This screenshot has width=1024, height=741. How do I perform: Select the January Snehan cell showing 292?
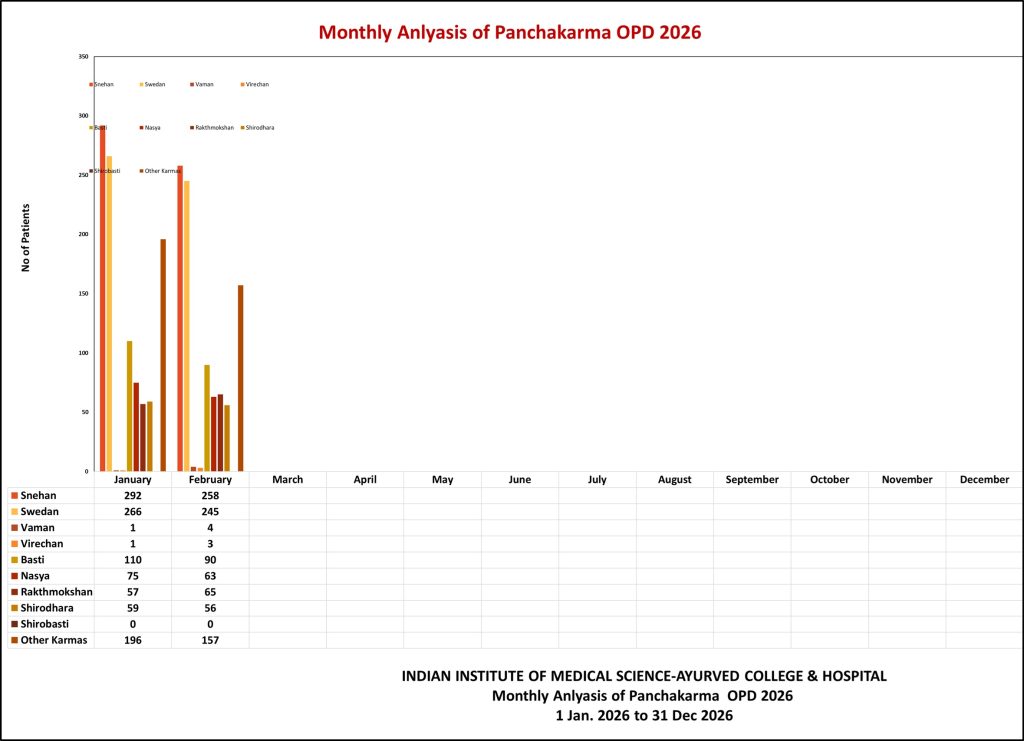click(132, 496)
